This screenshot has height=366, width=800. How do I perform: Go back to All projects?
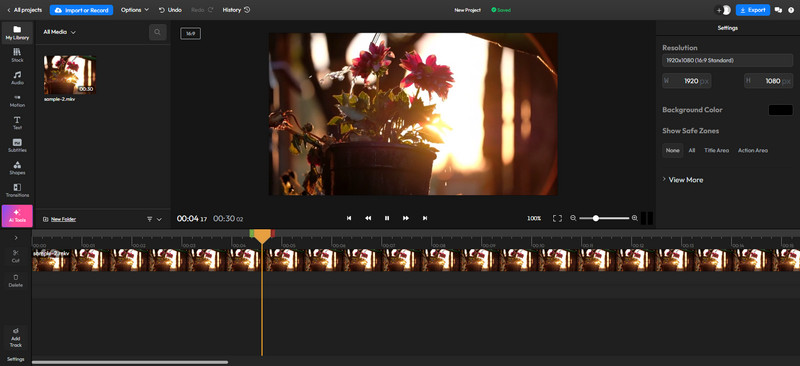coord(24,10)
